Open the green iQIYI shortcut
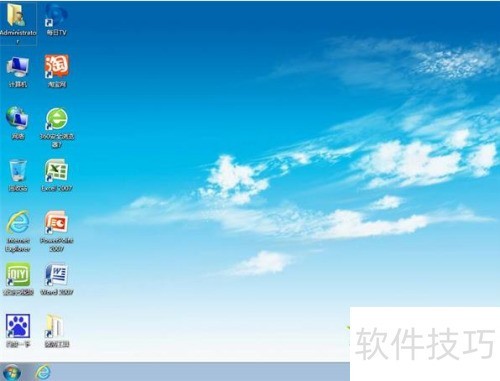Screen dimensions: 500x381 (x=18, y=274)
